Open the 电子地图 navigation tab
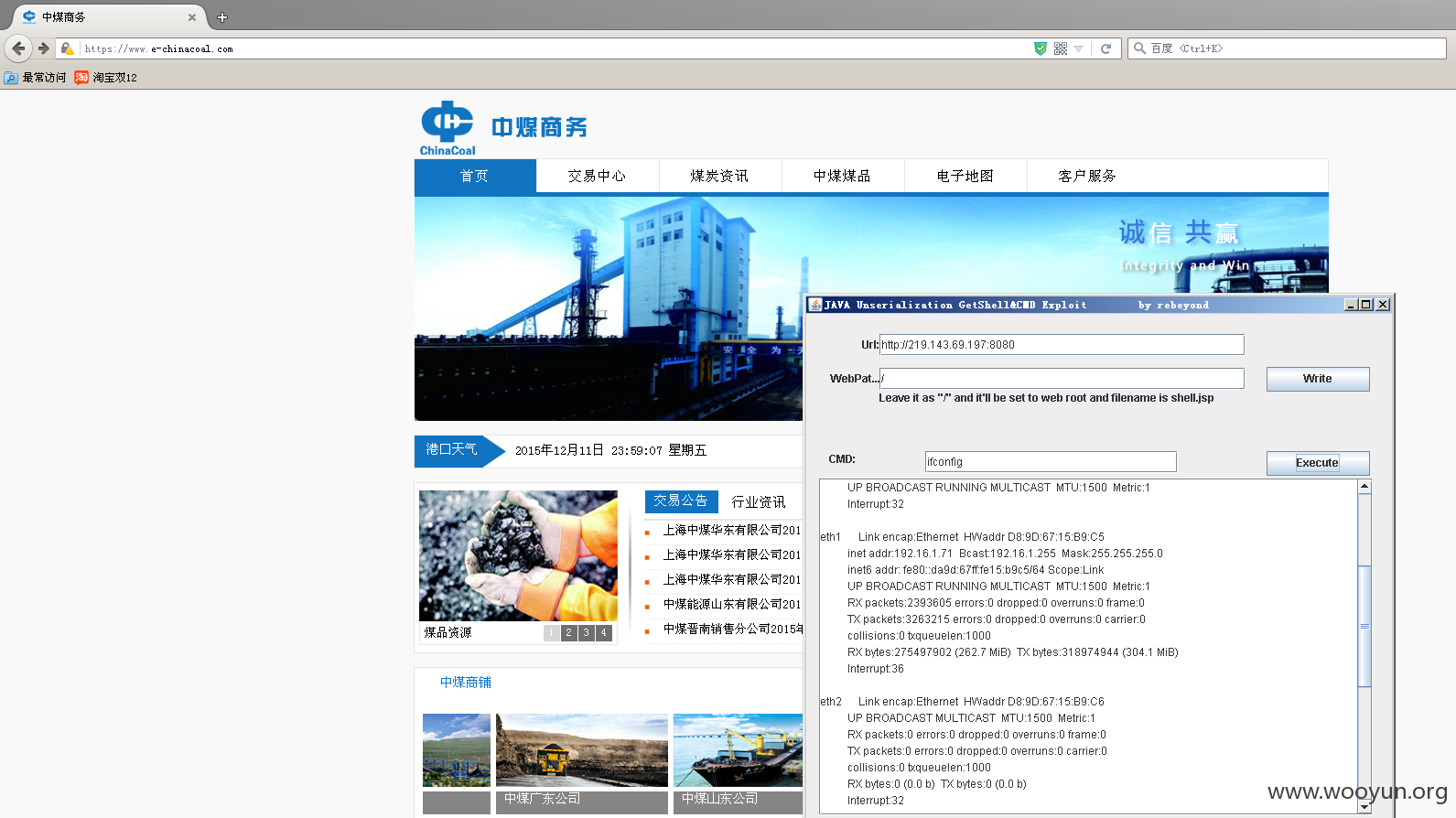This screenshot has width=1456, height=818. coord(965,176)
